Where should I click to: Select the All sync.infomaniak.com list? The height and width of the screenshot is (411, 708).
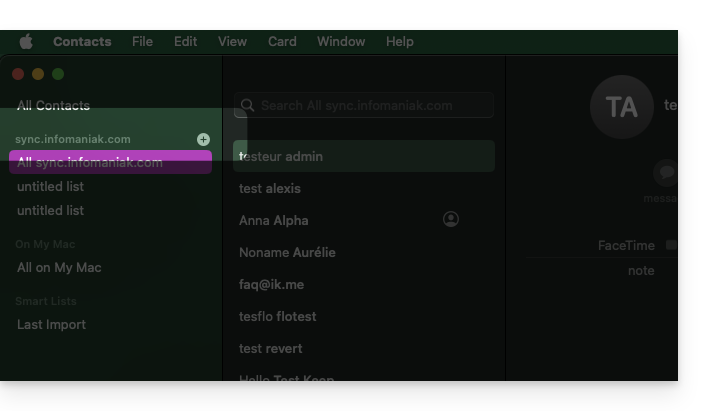(90, 162)
